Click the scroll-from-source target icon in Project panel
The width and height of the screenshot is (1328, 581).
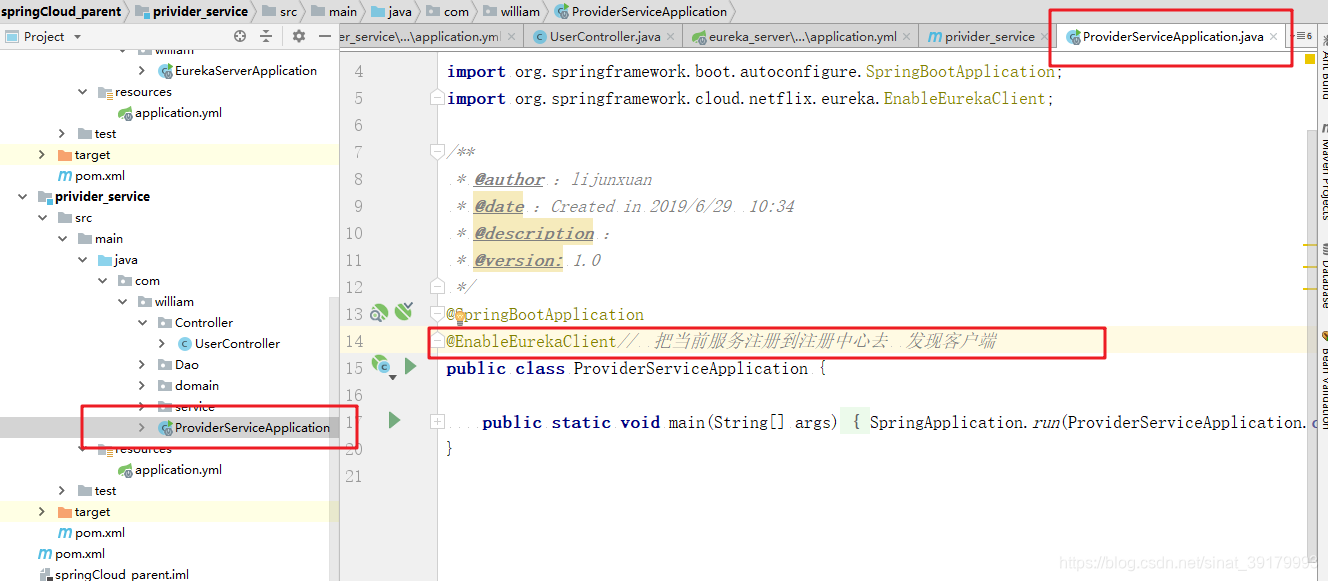click(x=240, y=36)
